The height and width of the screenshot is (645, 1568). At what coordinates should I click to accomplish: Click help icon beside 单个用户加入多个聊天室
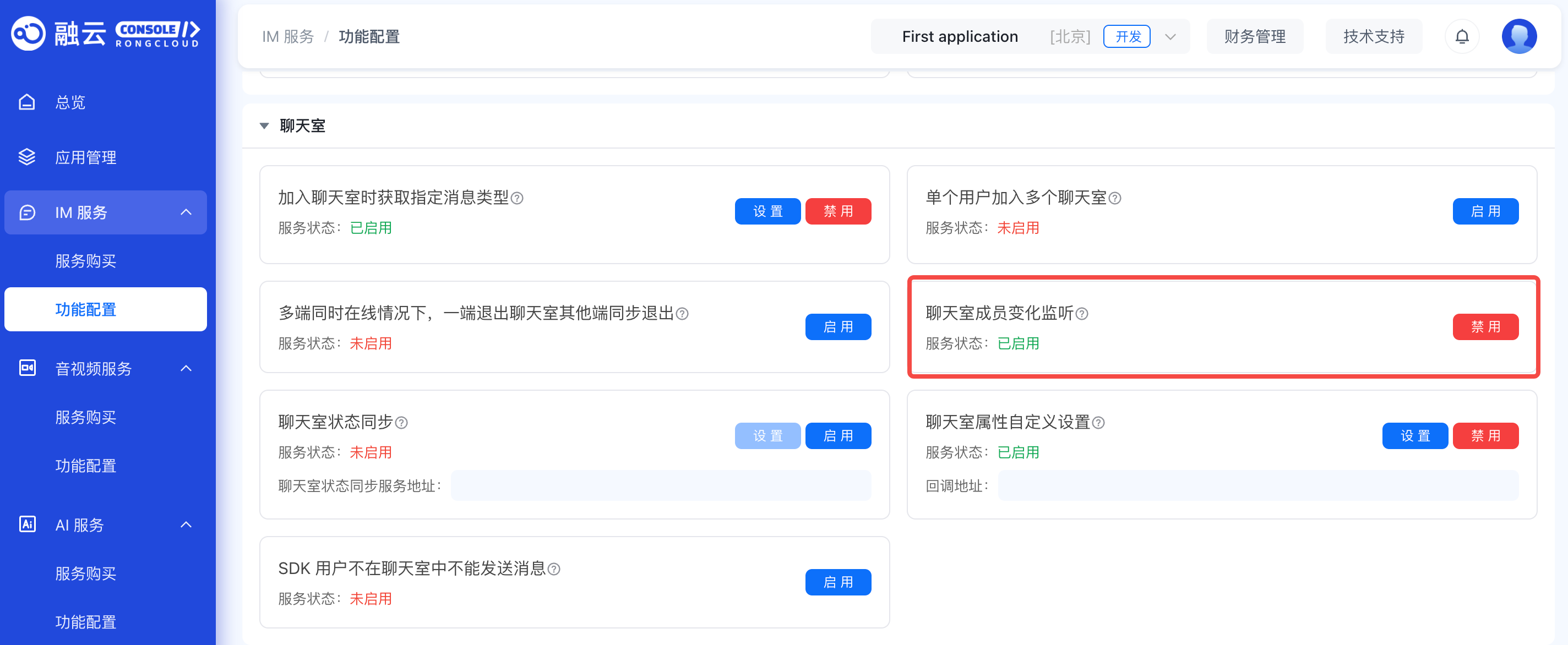[1114, 198]
